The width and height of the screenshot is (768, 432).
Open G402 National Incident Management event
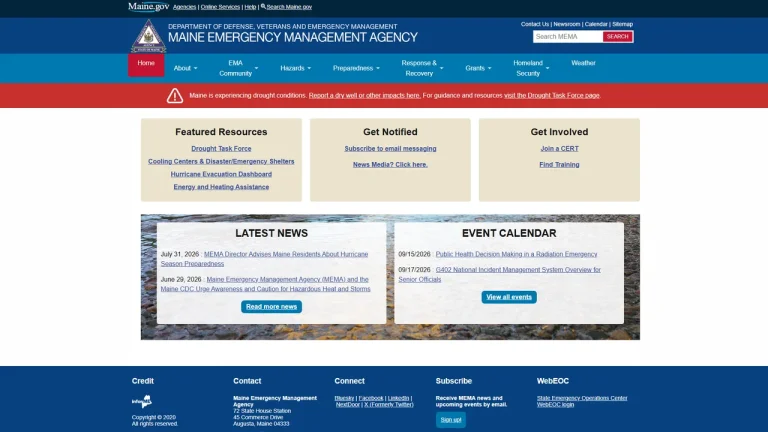[x=500, y=274]
